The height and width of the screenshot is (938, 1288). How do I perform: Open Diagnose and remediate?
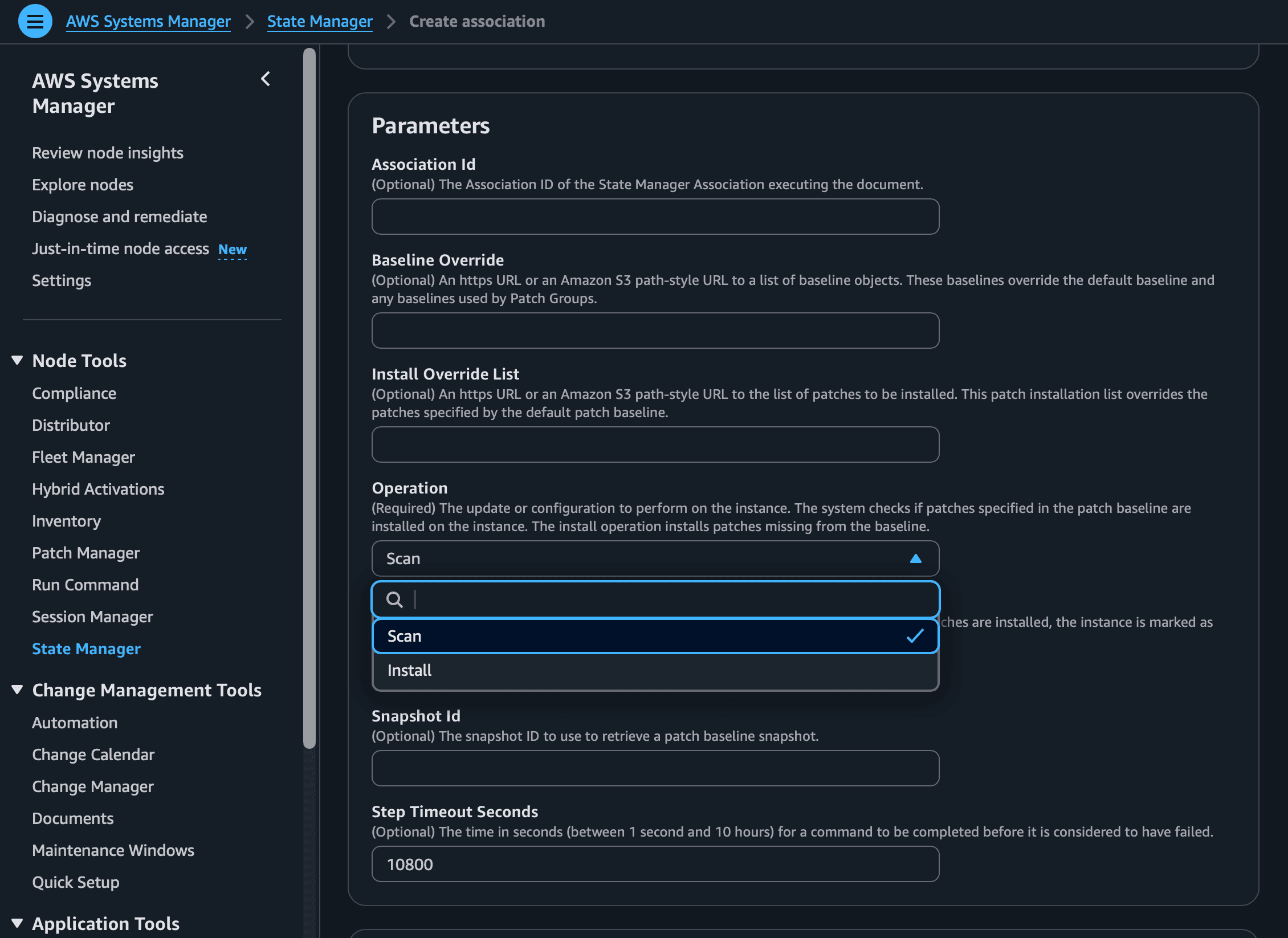coord(120,217)
